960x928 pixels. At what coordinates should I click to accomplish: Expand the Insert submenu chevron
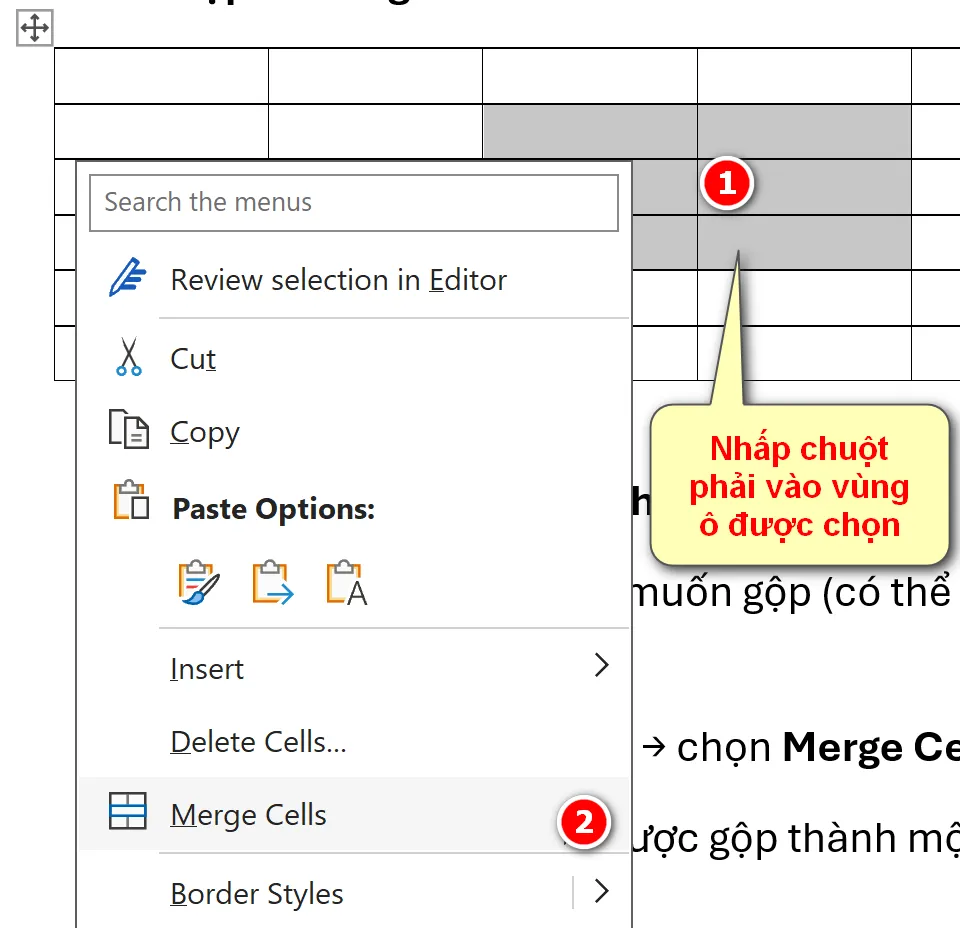(x=601, y=666)
